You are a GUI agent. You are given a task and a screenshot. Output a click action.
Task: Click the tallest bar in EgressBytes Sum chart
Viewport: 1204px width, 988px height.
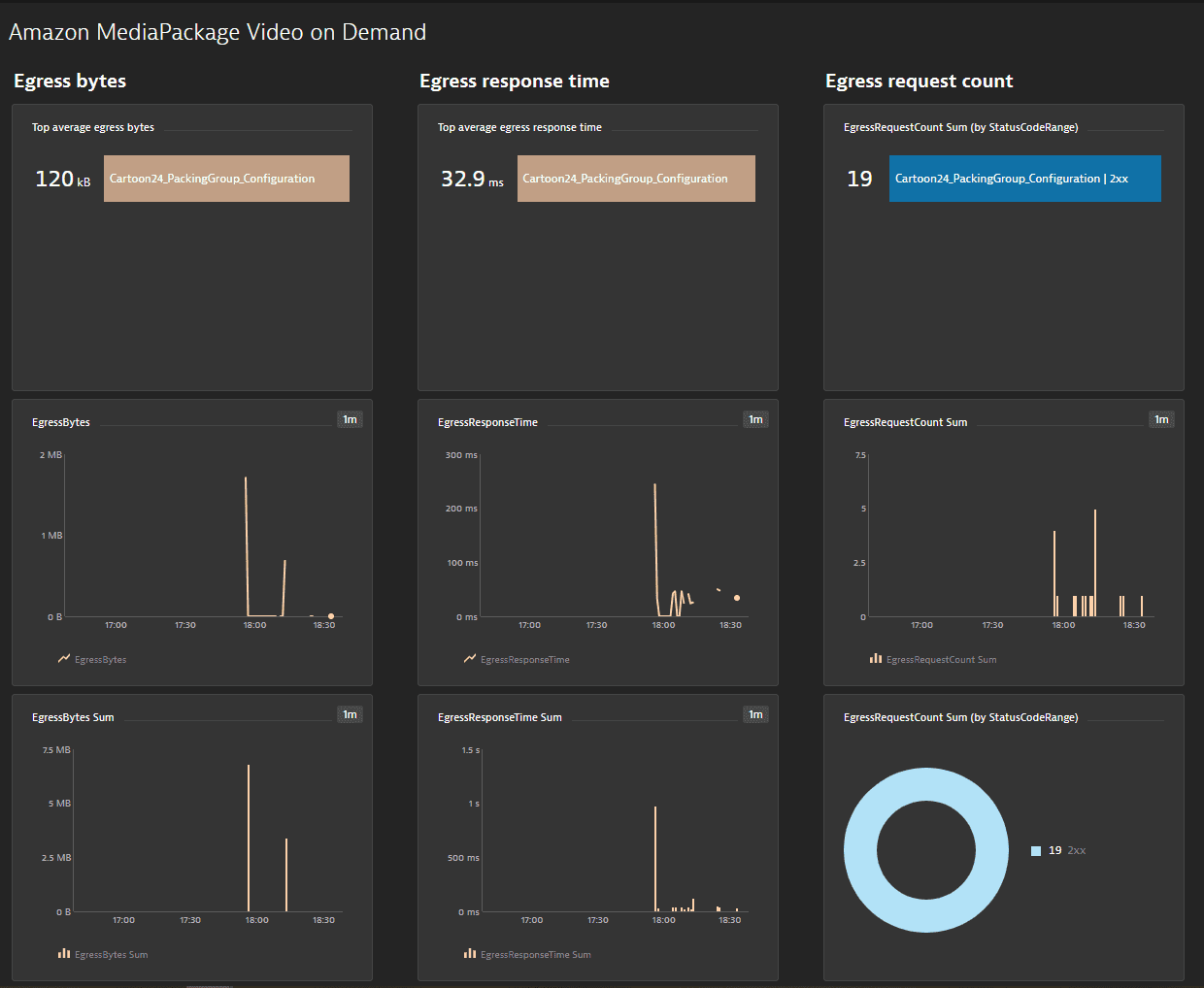pos(249,839)
